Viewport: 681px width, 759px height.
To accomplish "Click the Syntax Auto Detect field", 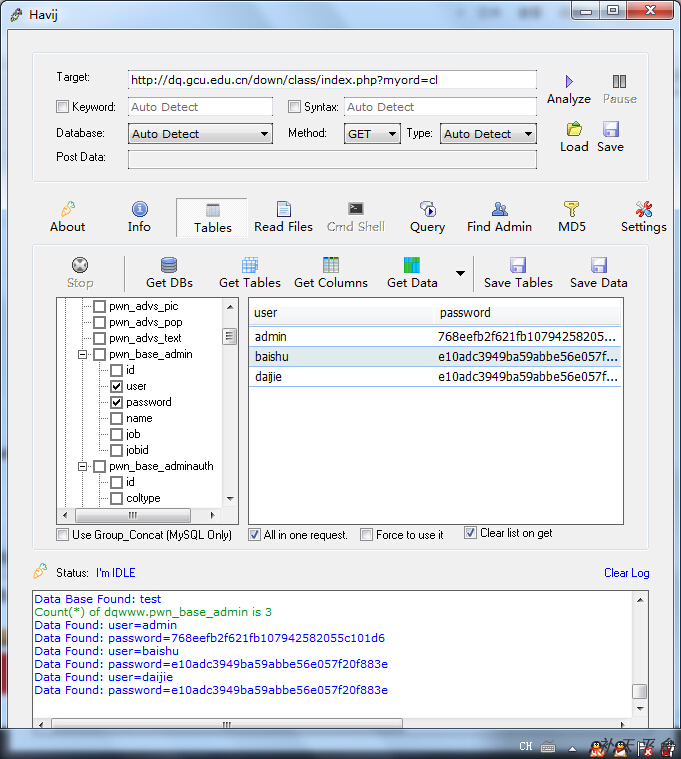I will coord(440,106).
